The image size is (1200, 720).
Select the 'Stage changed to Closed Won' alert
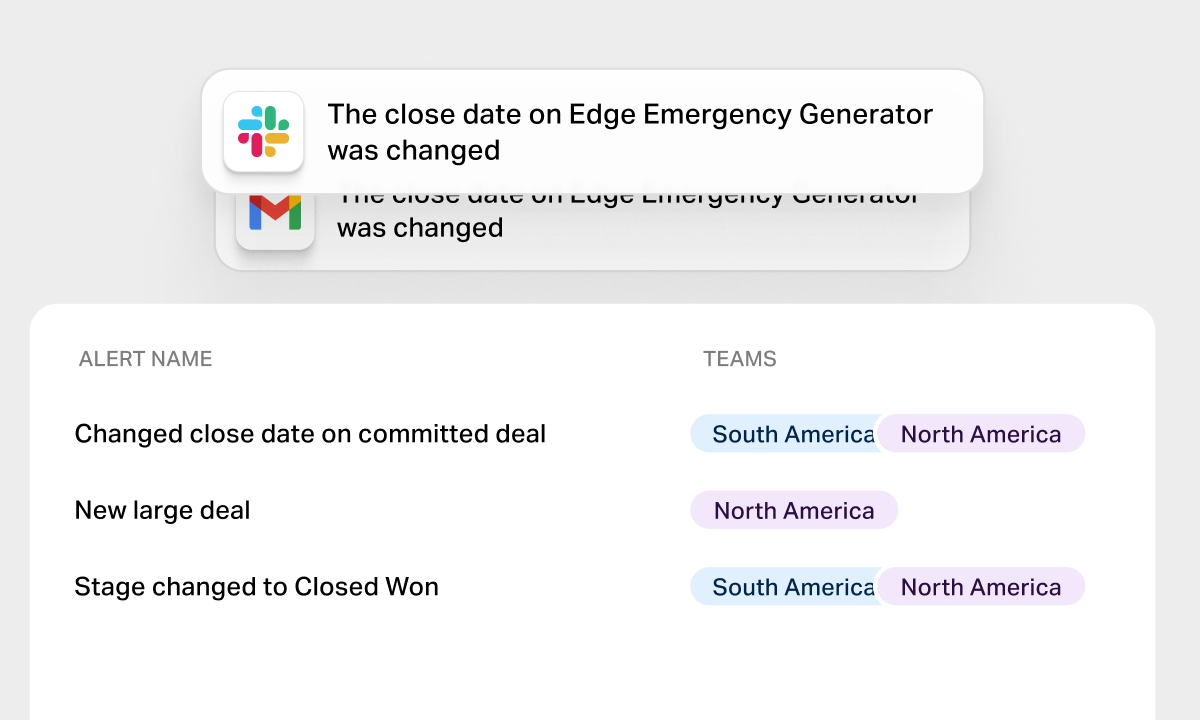pos(256,587)
